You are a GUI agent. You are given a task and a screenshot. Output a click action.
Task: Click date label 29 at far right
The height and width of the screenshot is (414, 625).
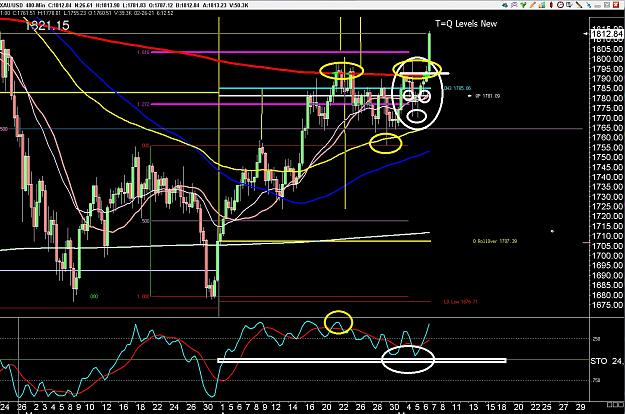tap(581, 407)
